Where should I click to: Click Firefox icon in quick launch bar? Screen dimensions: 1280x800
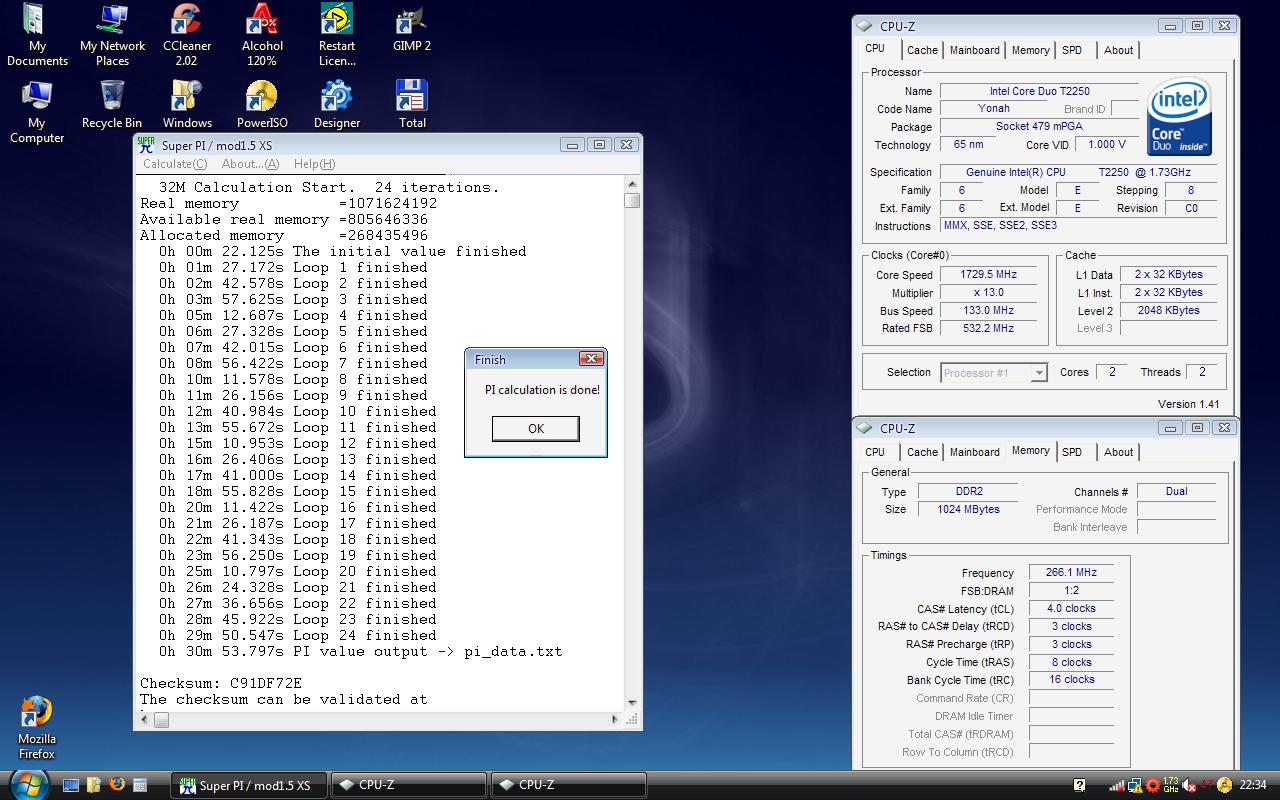117,785
